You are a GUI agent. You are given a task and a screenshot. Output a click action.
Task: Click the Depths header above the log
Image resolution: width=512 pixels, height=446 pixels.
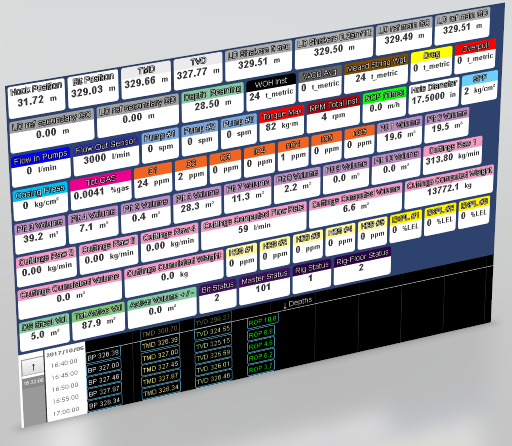click(297, 303)
